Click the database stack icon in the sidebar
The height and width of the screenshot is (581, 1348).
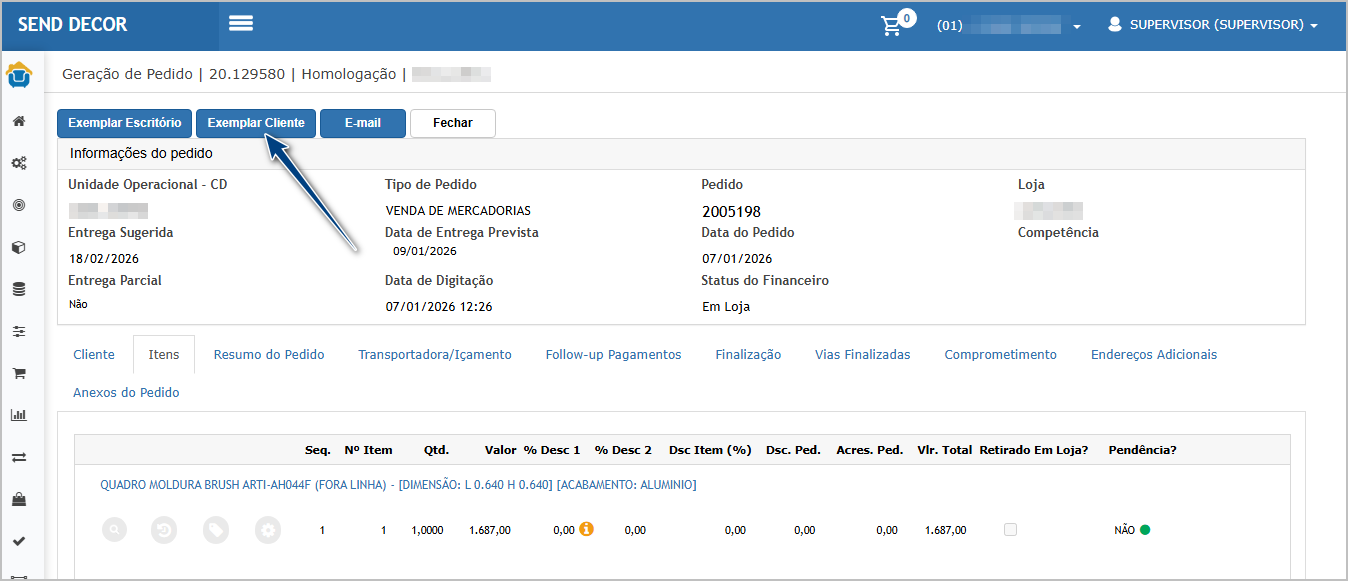coord(18,289)
